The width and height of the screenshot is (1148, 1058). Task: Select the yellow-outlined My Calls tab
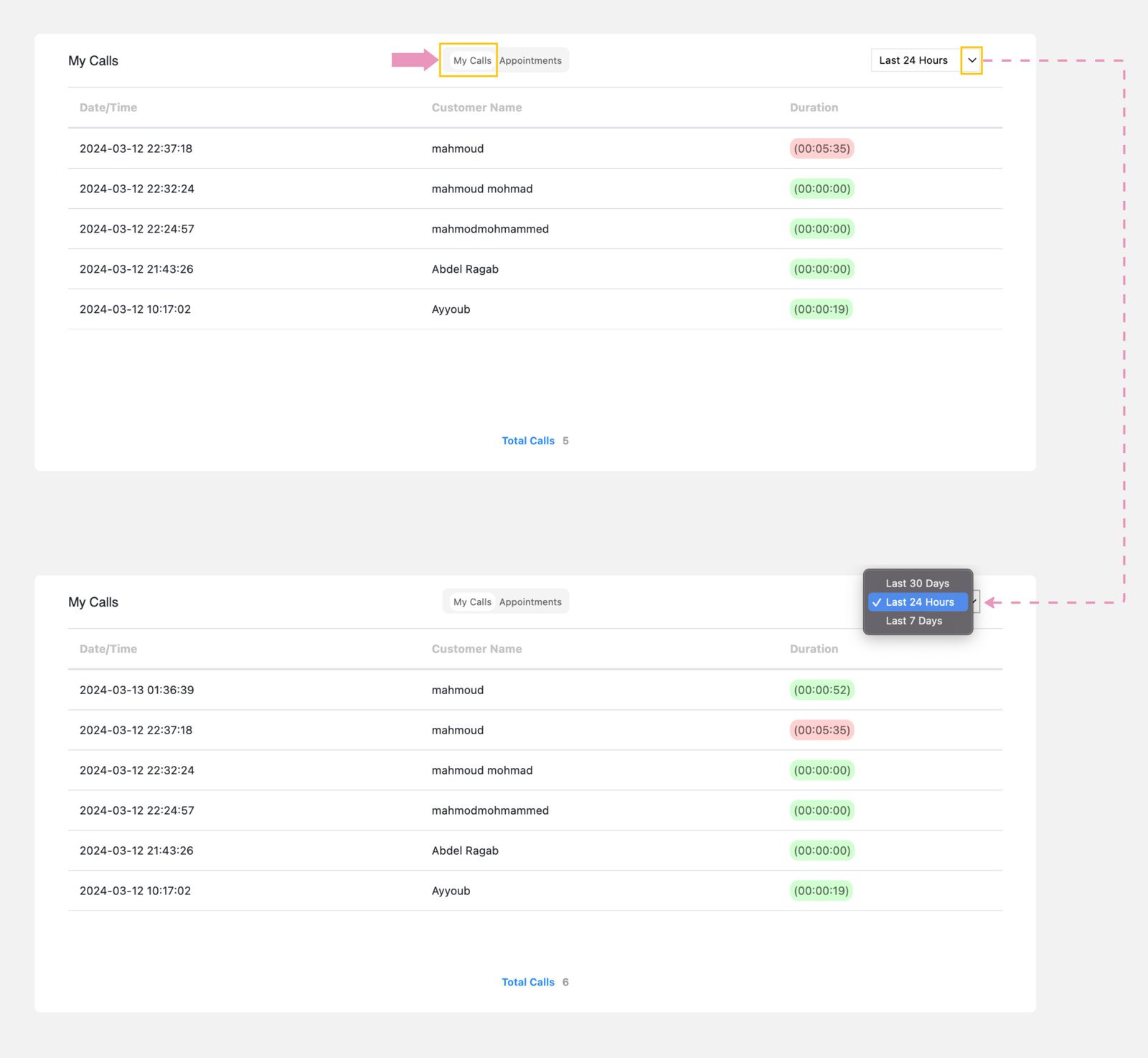click(471, 60)
